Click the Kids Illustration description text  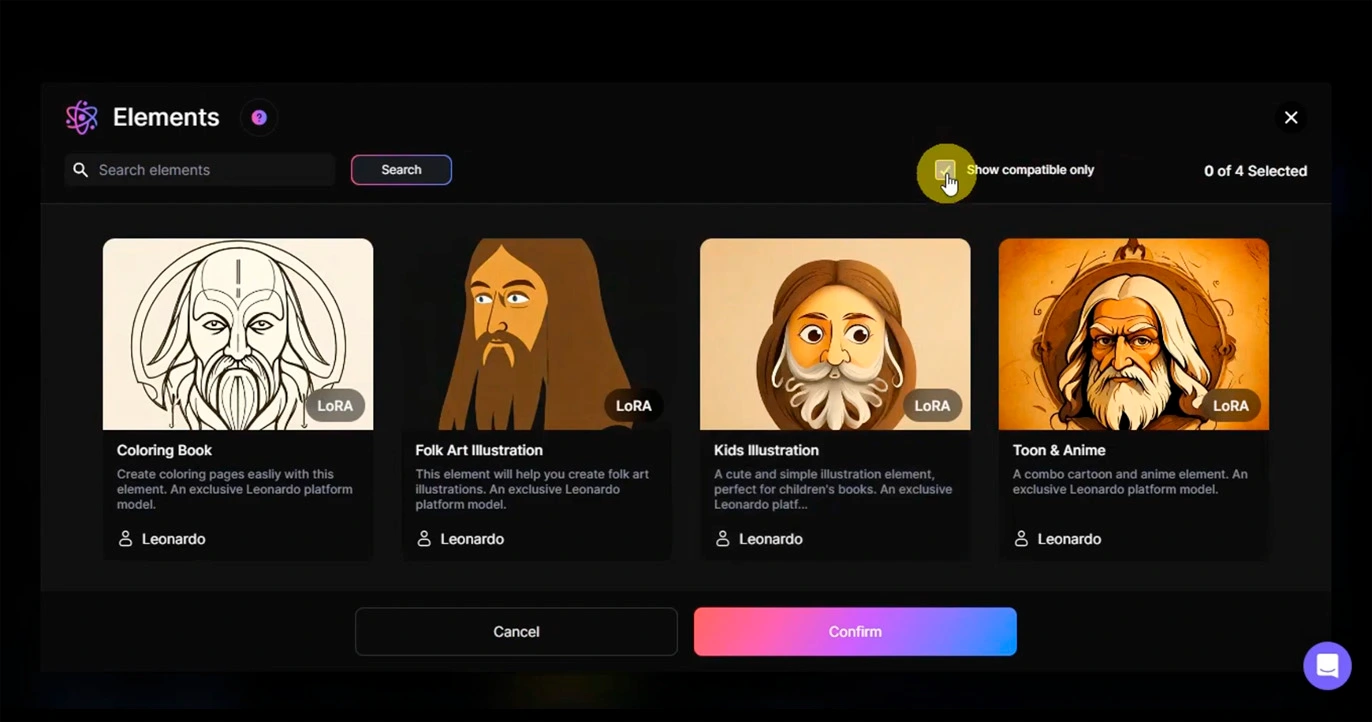tap(833, 490)
